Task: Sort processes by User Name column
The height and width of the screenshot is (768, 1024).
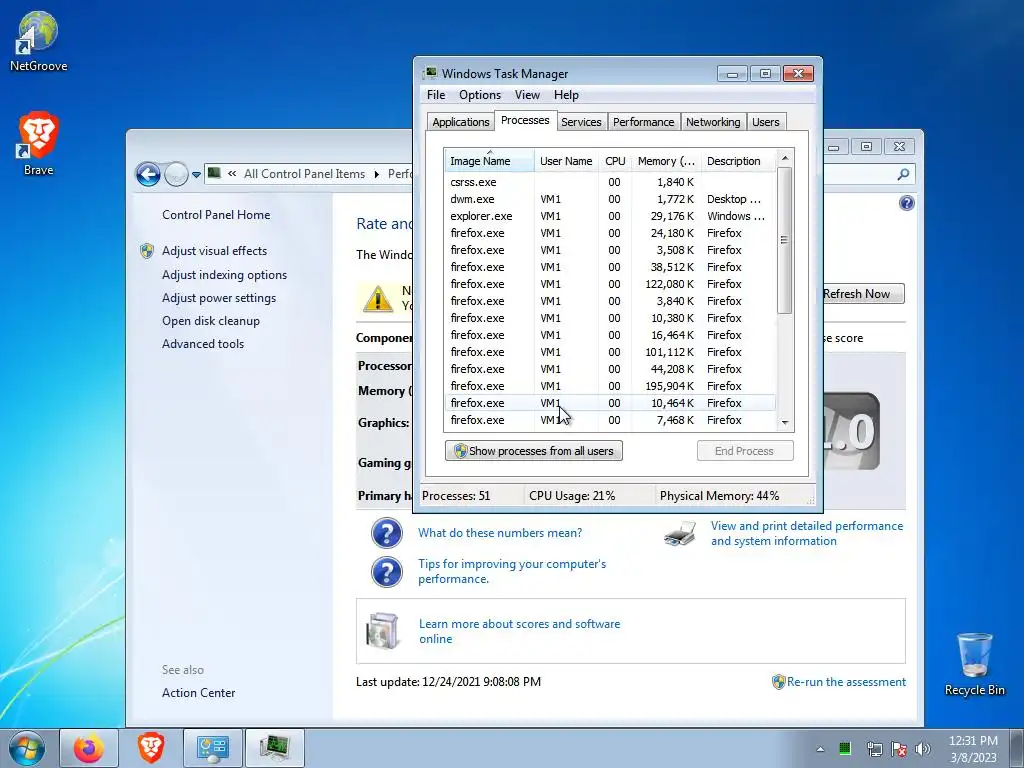Action: tap(566, 161)
